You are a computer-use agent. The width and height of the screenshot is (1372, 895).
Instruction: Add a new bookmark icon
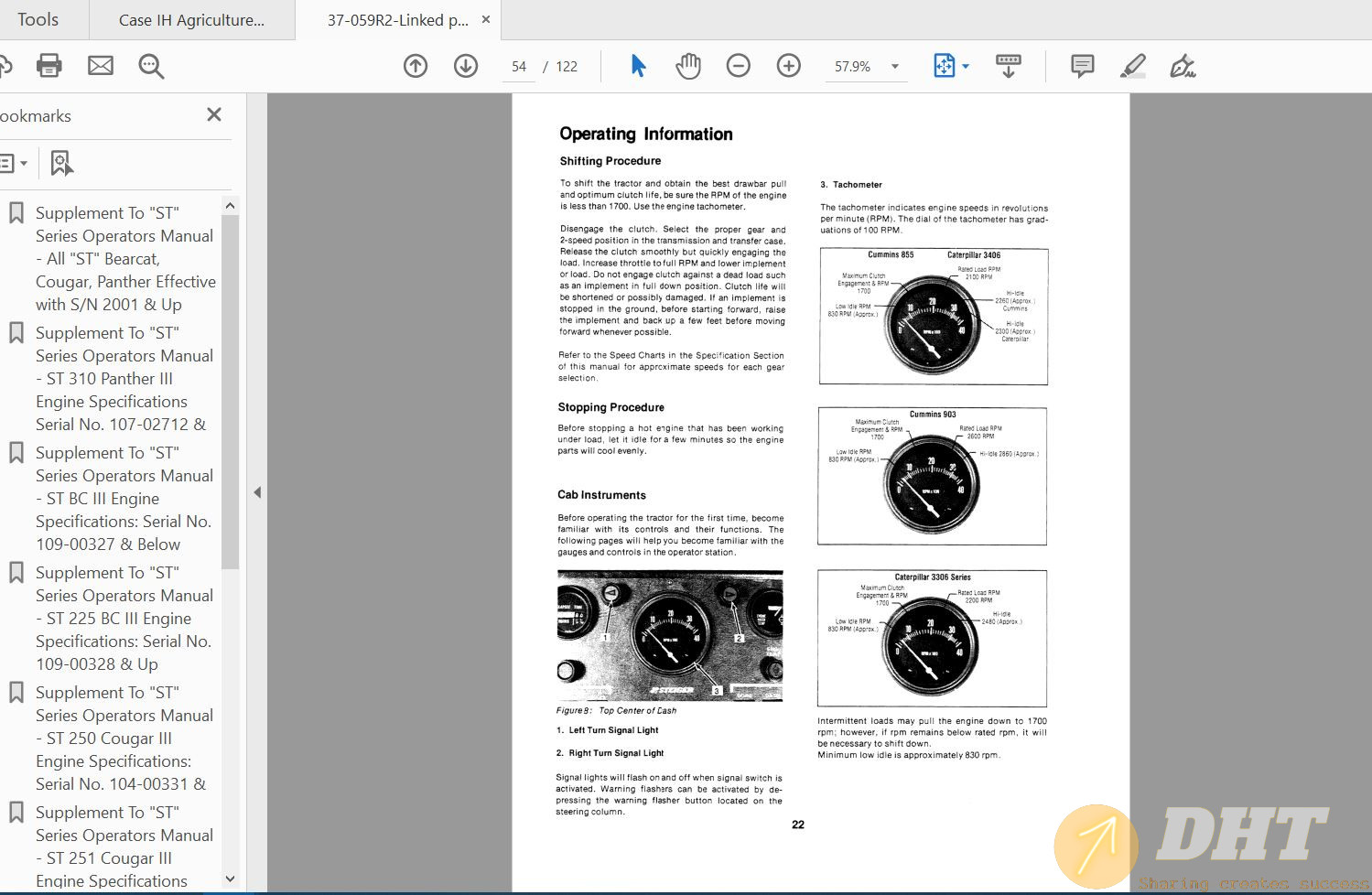pyautogui.click(x=61, y=163)
